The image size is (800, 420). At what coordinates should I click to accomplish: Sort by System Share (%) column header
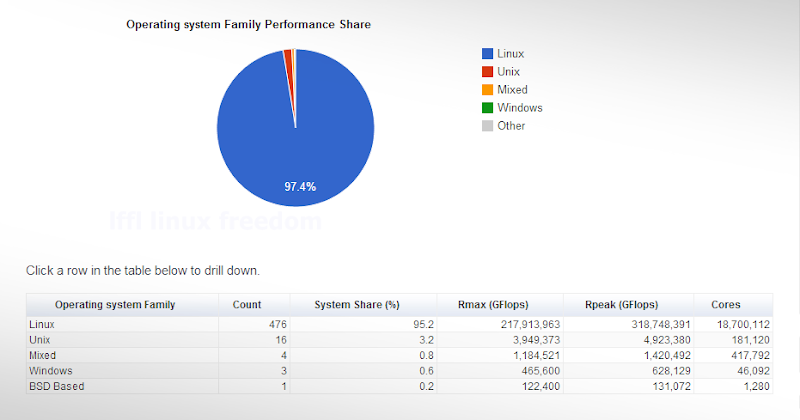click(357, 304)
